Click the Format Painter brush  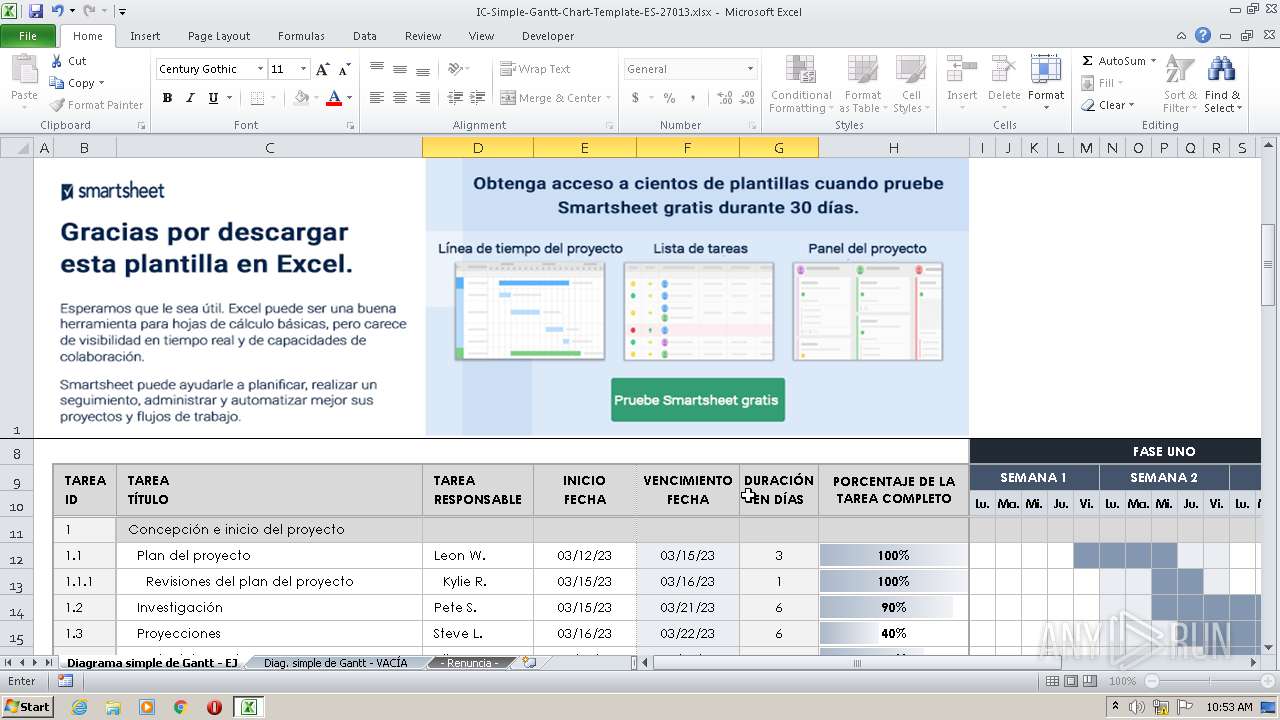pos(58,105)
